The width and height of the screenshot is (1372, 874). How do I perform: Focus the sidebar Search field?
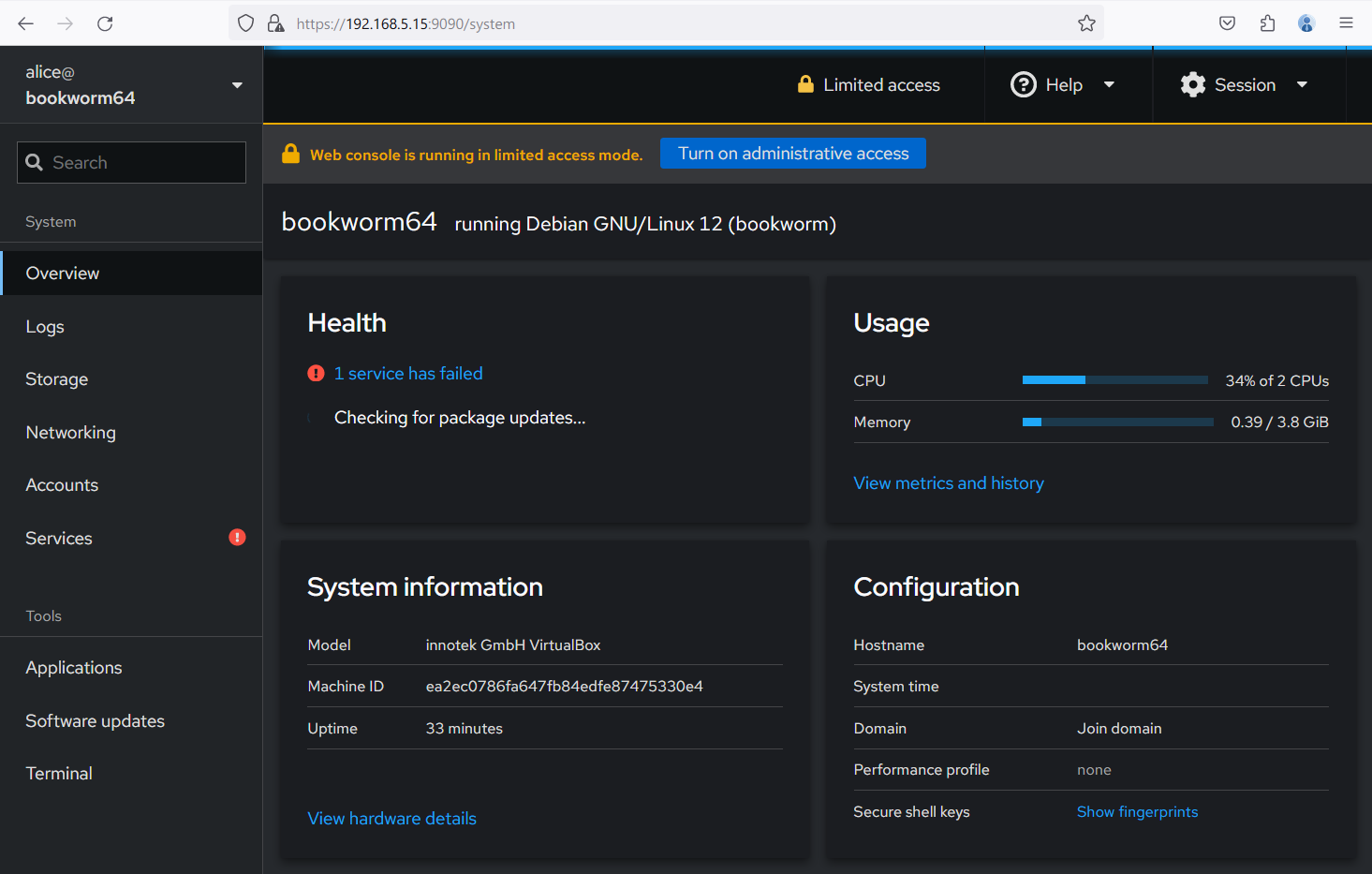pos(131,162)
